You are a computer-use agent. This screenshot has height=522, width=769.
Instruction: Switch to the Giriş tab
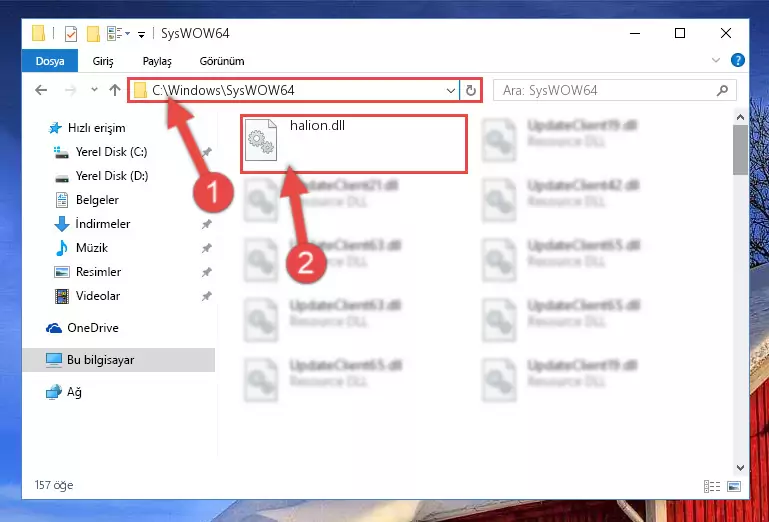click(103, 61)
